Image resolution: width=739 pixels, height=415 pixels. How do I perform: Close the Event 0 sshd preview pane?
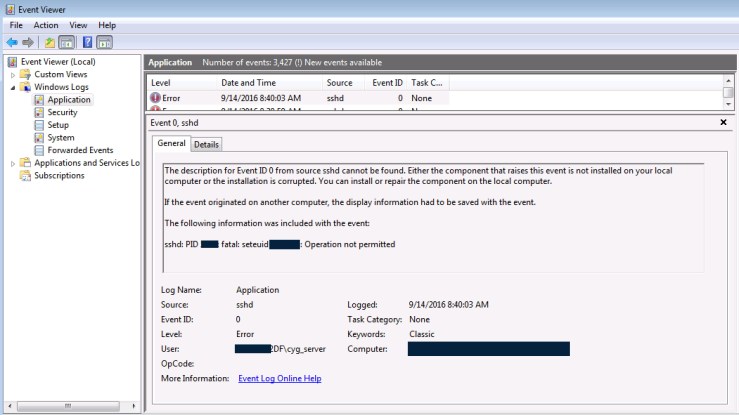tap(723, 122)
